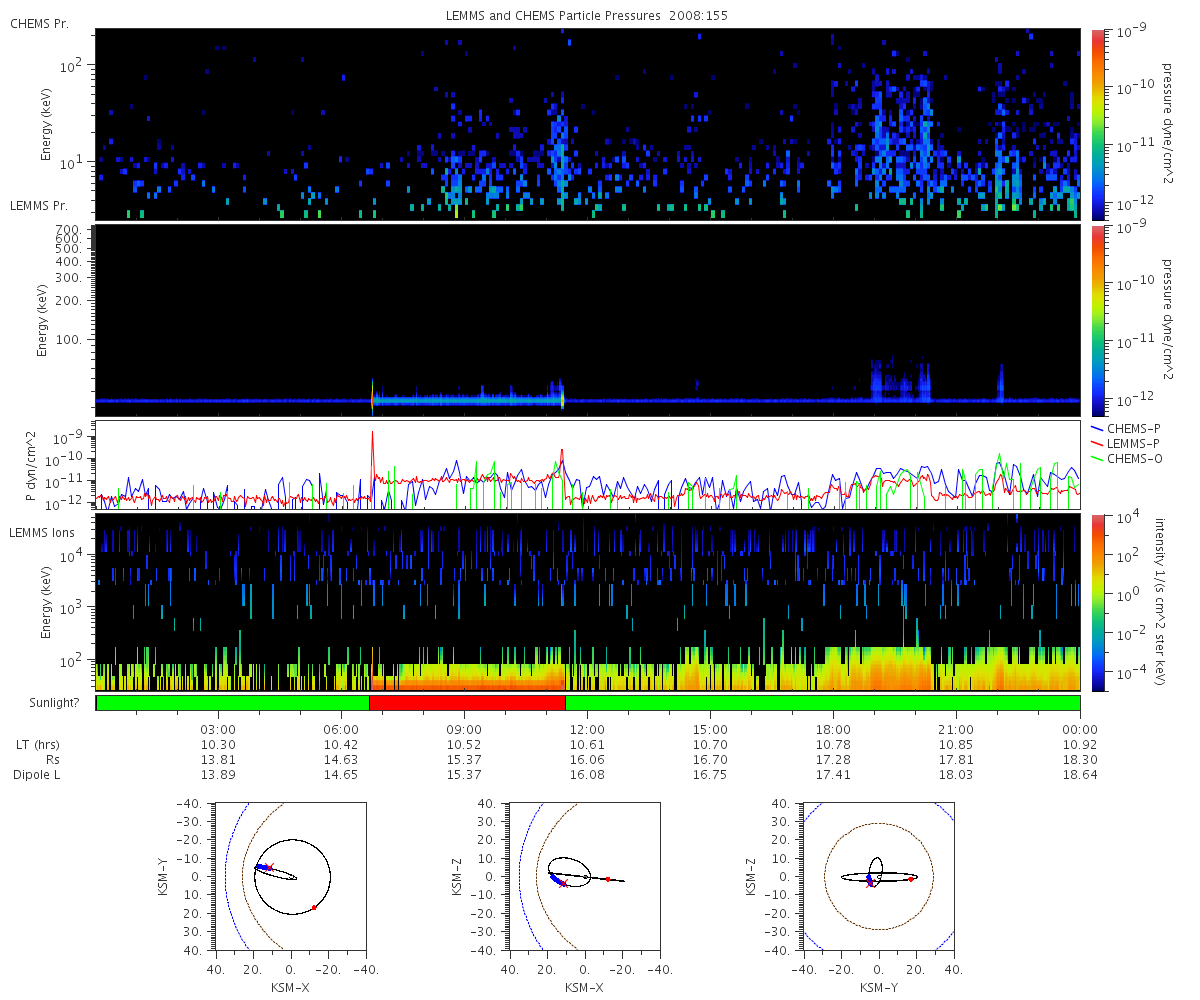Image resolution: width=1200 pixels, height=1000 pixels.
Task: Click the red segment of Sunlight bar
Action: pyautogui.click(x=467, y=703)
